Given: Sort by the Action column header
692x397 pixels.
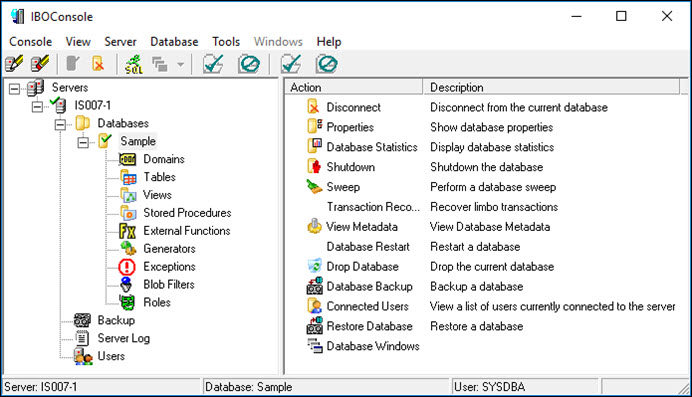Looking at the screenshot, I should coord(354,87).
